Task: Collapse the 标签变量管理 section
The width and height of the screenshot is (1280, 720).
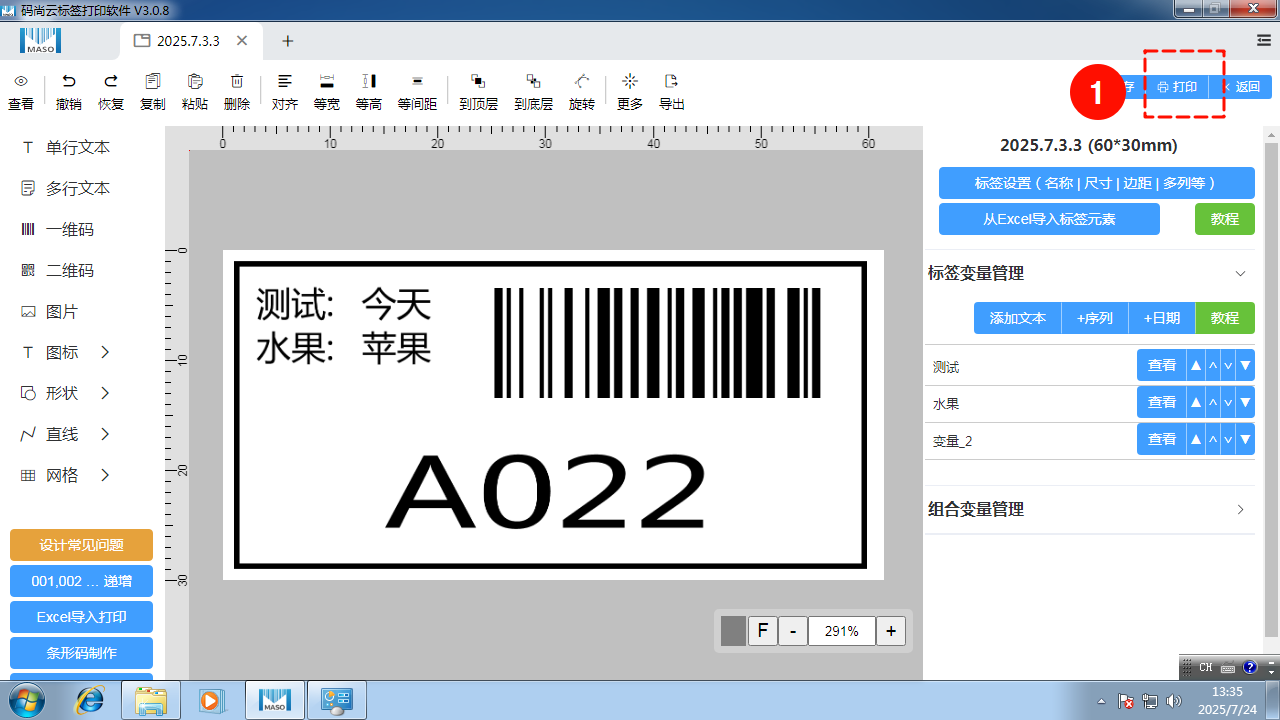Action: coord(1240,273)
